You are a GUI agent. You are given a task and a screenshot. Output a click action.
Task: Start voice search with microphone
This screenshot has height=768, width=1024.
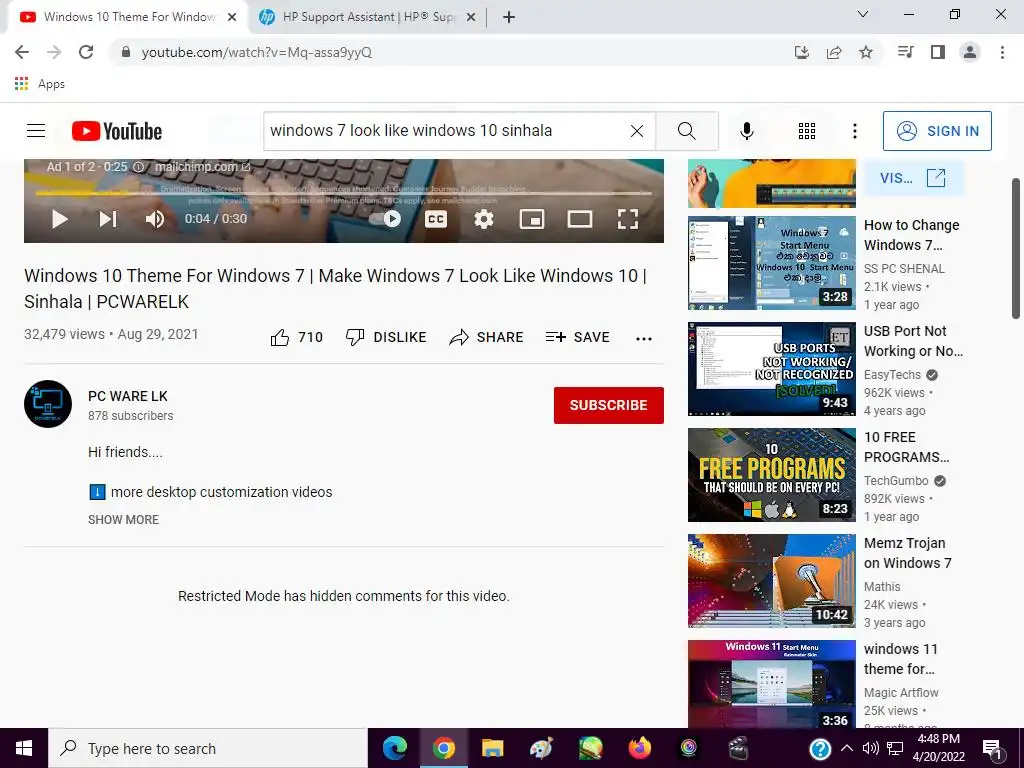click(x=746, y=131)
